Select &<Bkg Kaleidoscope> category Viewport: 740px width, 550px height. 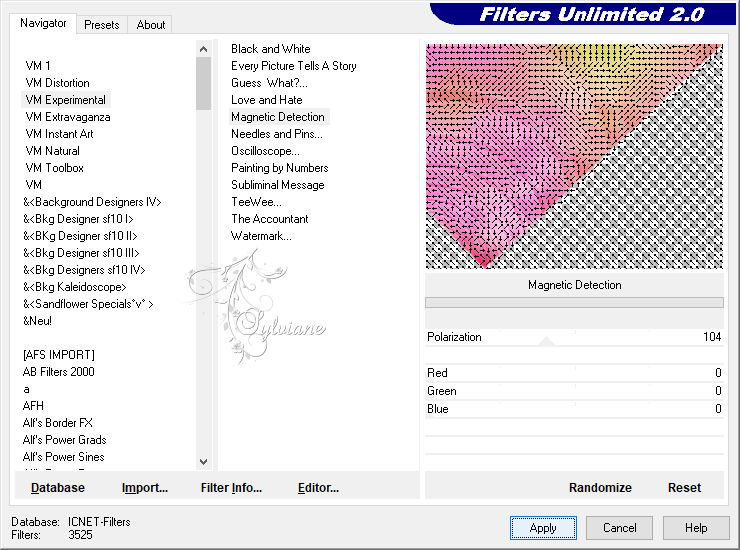[75, 287]
